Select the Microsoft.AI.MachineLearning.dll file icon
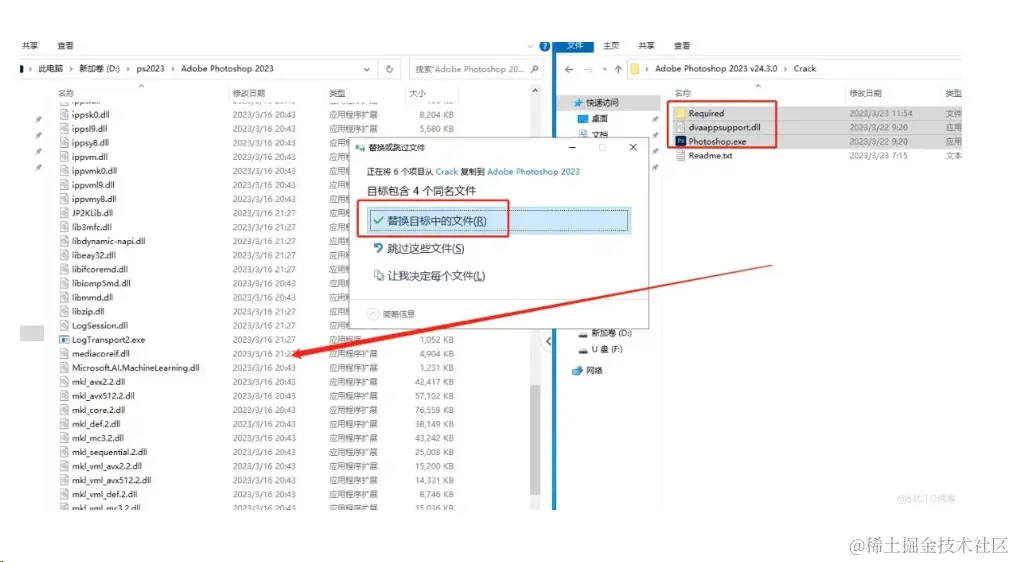1015x562 pixels. tap(64, 368)
